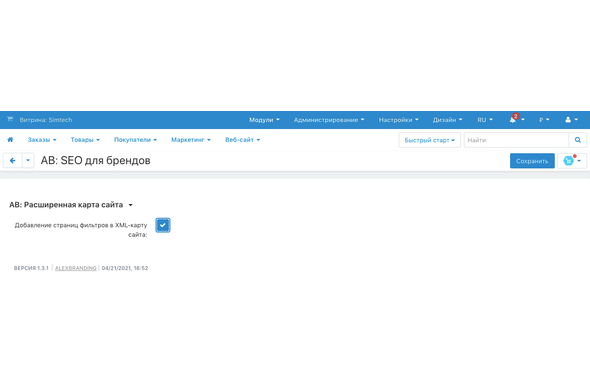Open the Модули menu
The image size is (590, 391).
click(x=264, y=120)
